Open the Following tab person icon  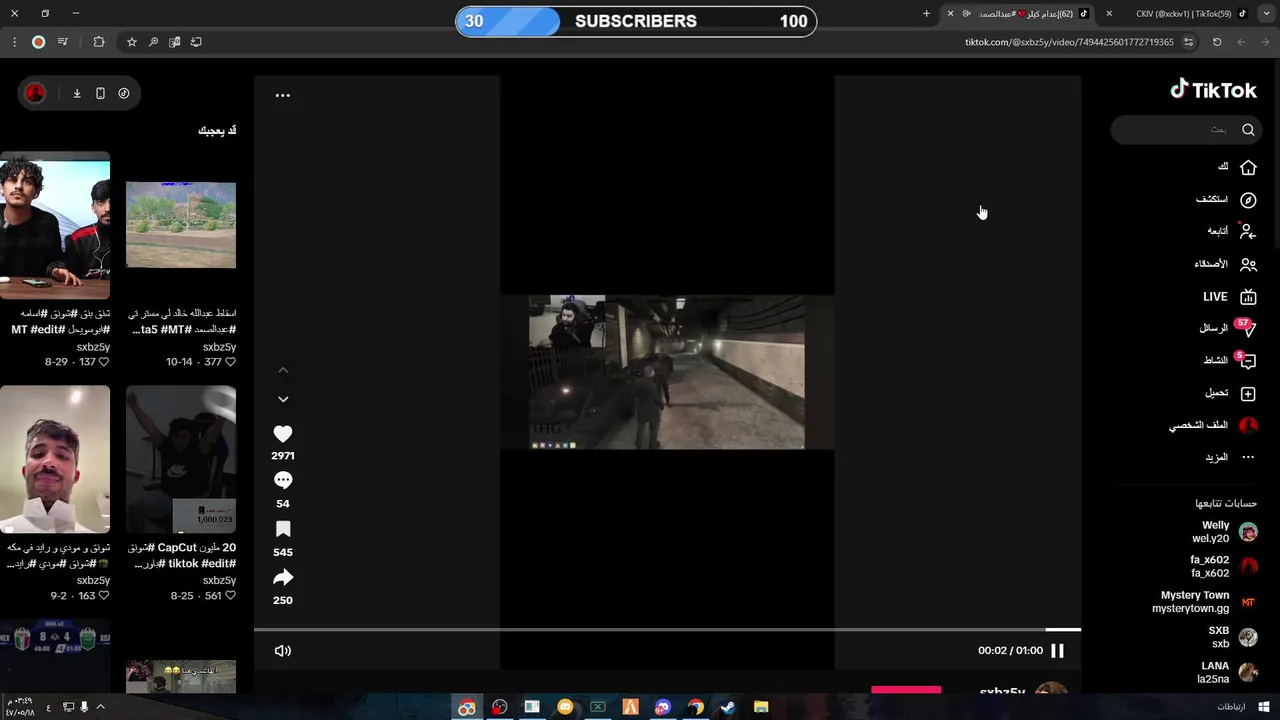pyautogui.click(x=1248, y=231)
